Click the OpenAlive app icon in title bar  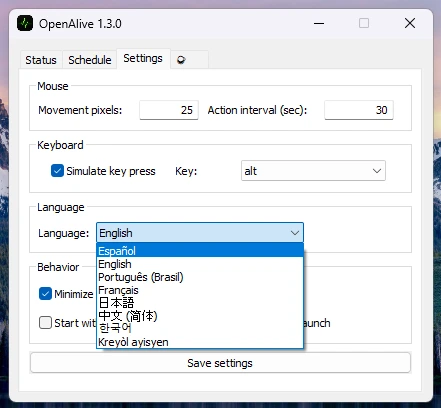coord(25,23)
